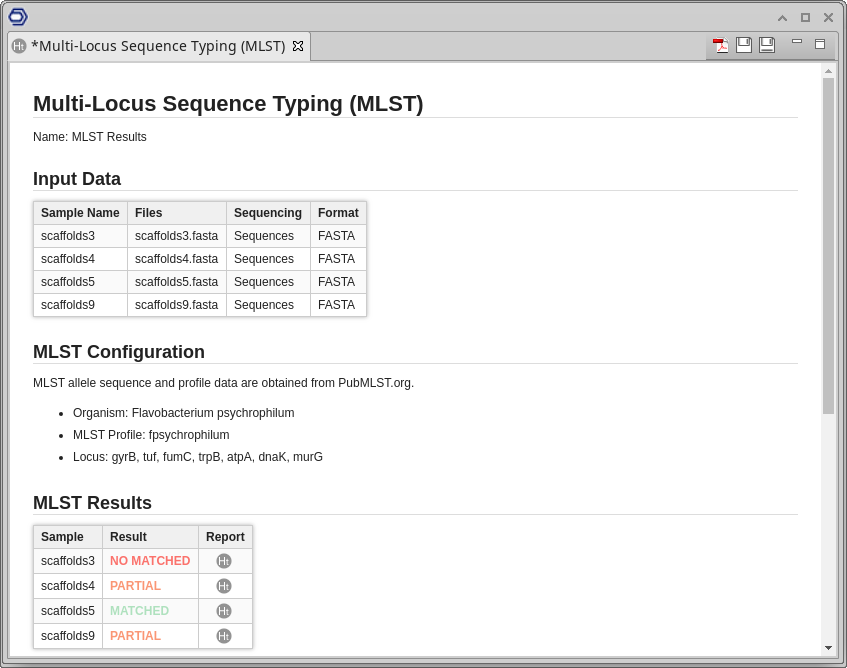Roll up the window with the title bar arrow
The width and height of the screenshot is (847, 668).
(782, 17)
